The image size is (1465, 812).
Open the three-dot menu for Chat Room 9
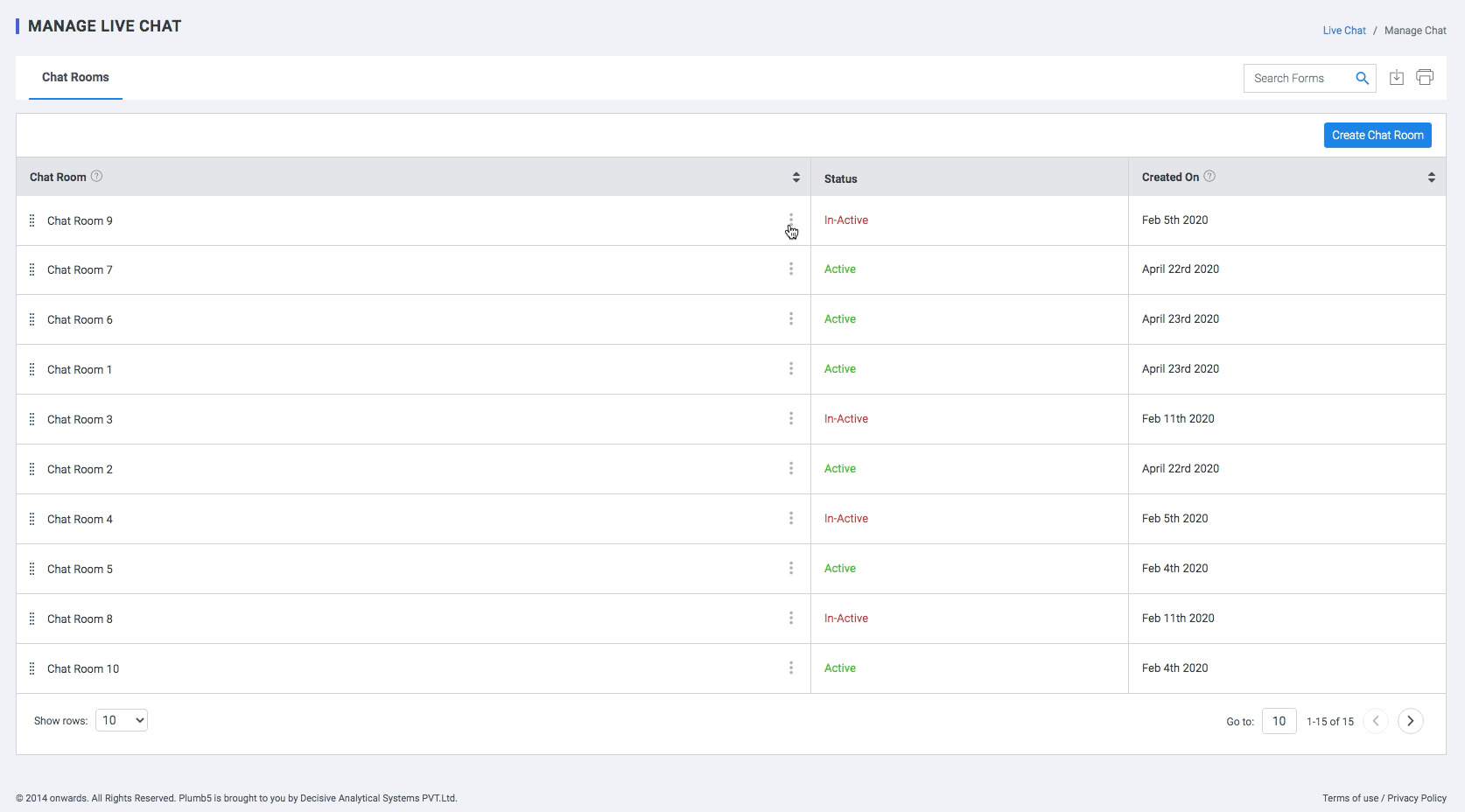point(791,220)
